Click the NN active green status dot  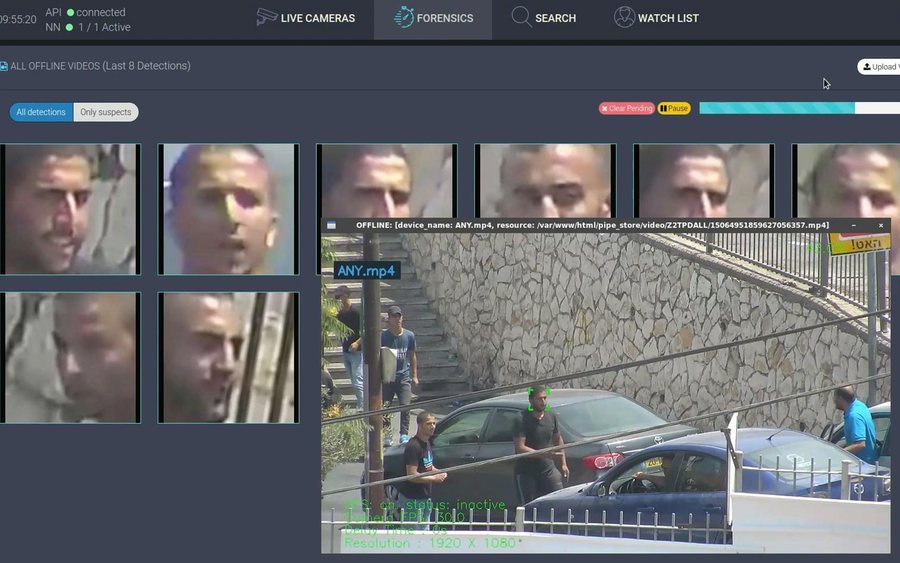69,27
